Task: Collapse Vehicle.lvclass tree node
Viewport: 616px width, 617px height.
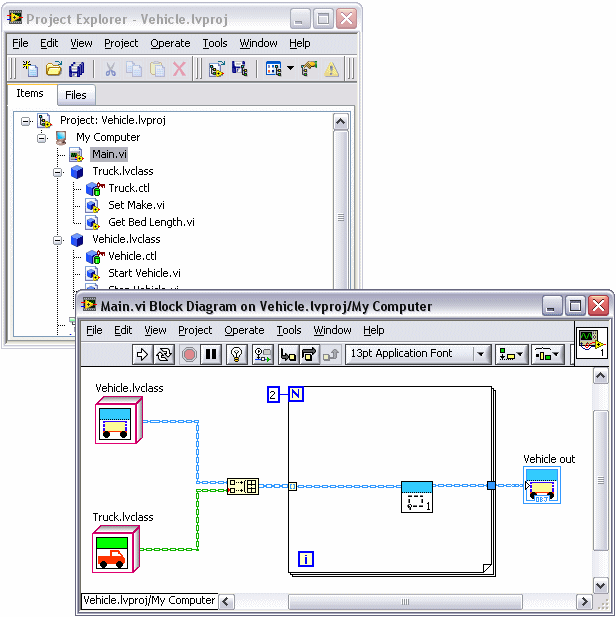Action: [x=57, y=240]
